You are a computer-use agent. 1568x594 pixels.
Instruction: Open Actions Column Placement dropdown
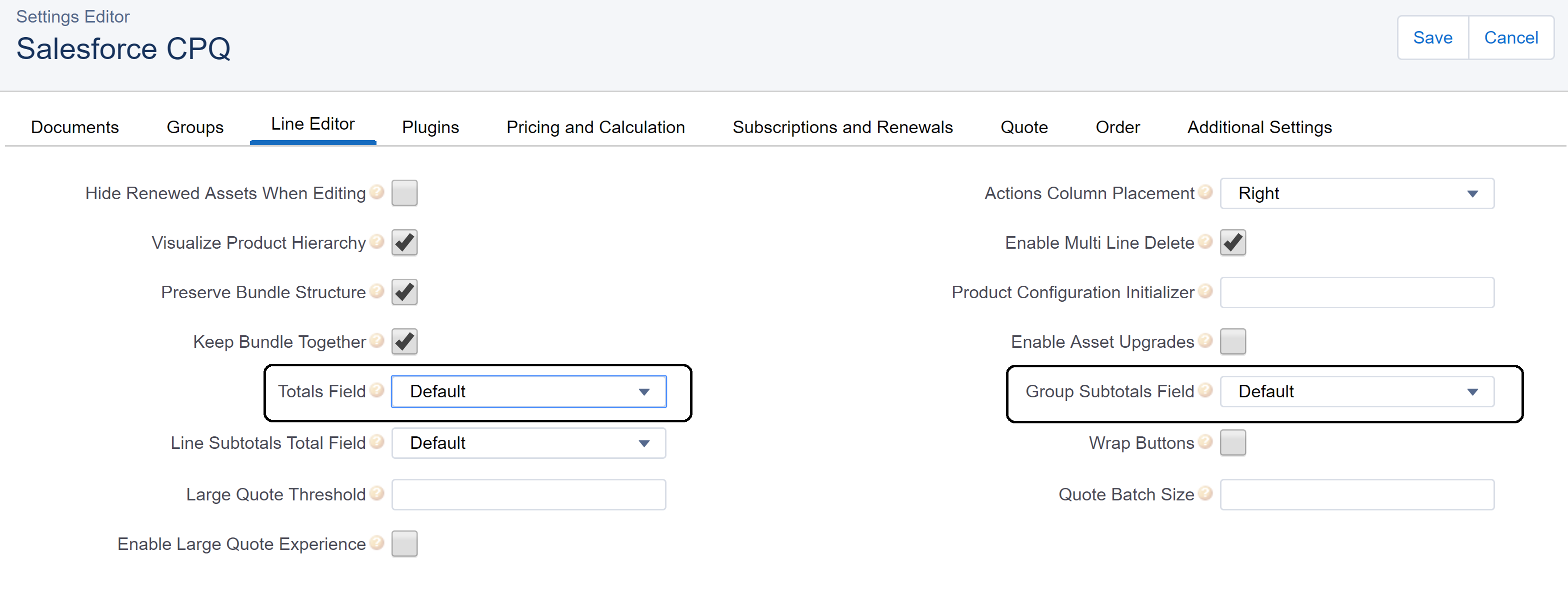point(1357,193)
